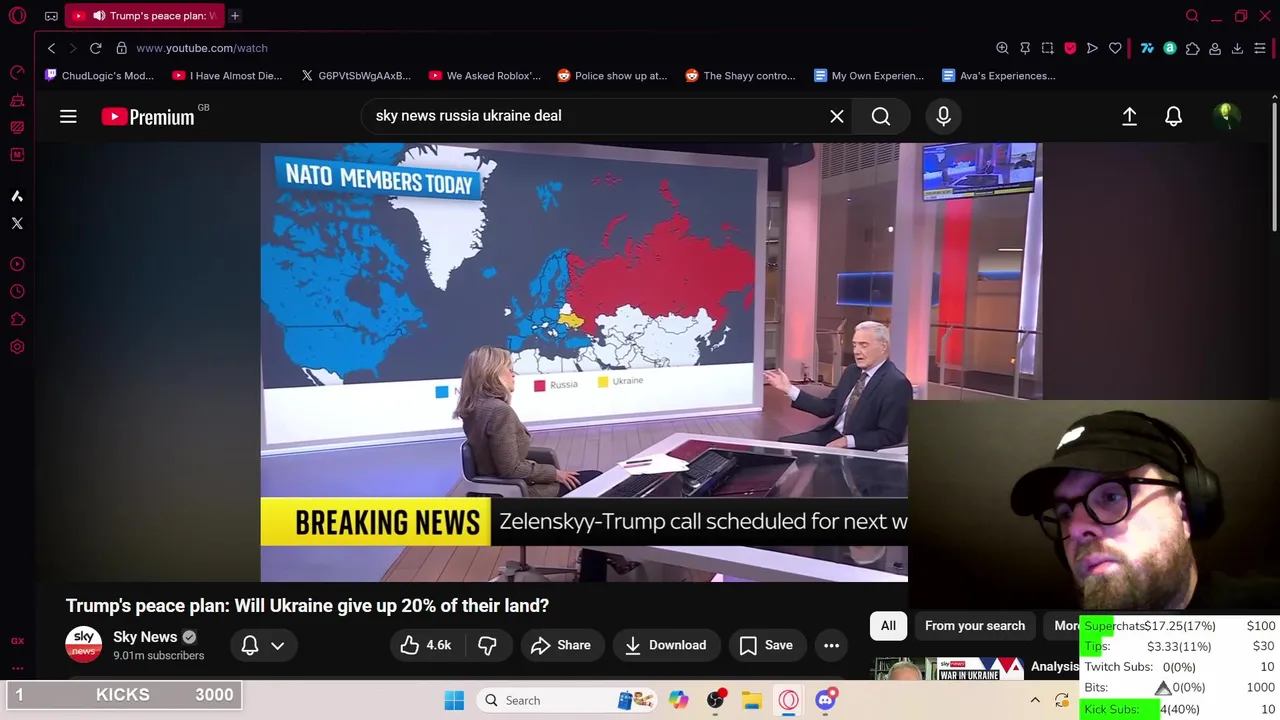Pin page with pushpin icon

coord(1025,48)
